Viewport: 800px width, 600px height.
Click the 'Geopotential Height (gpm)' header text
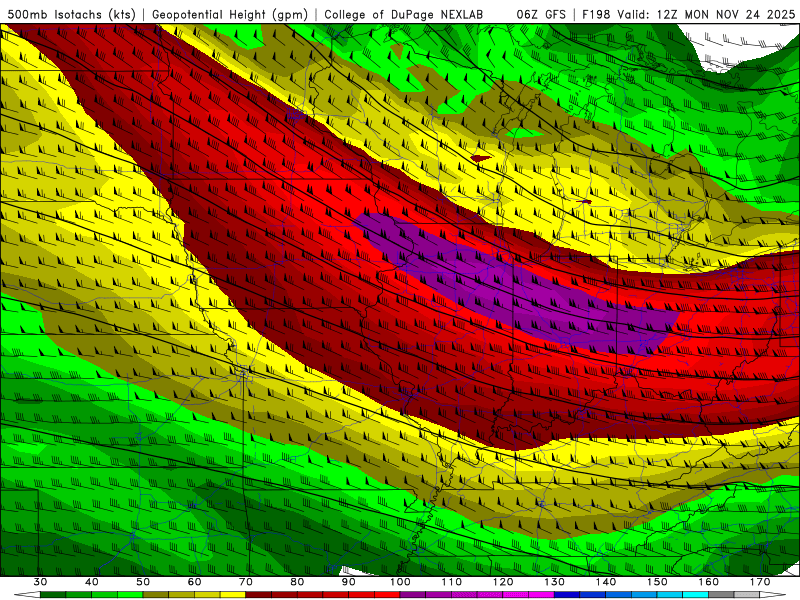230,15
